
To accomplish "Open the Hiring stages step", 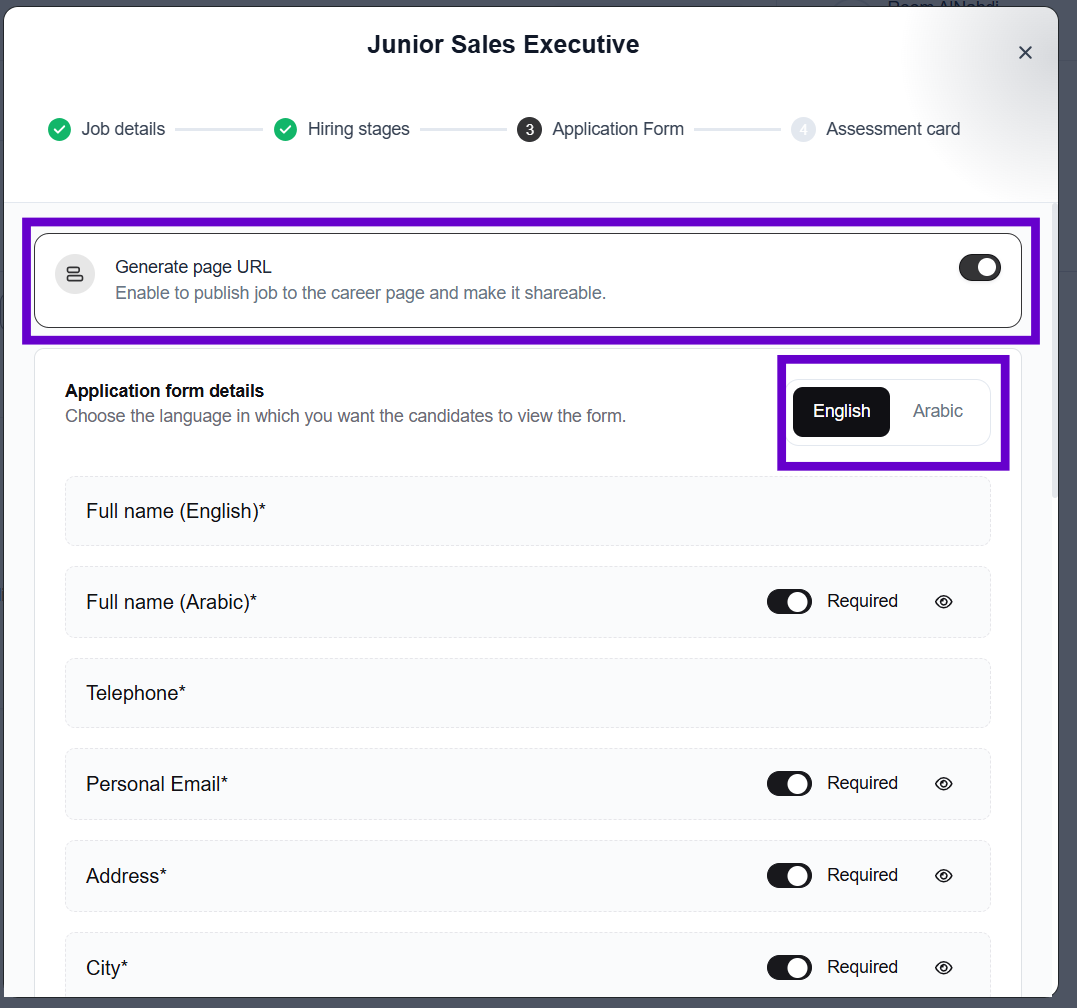I will pos(358,129).
